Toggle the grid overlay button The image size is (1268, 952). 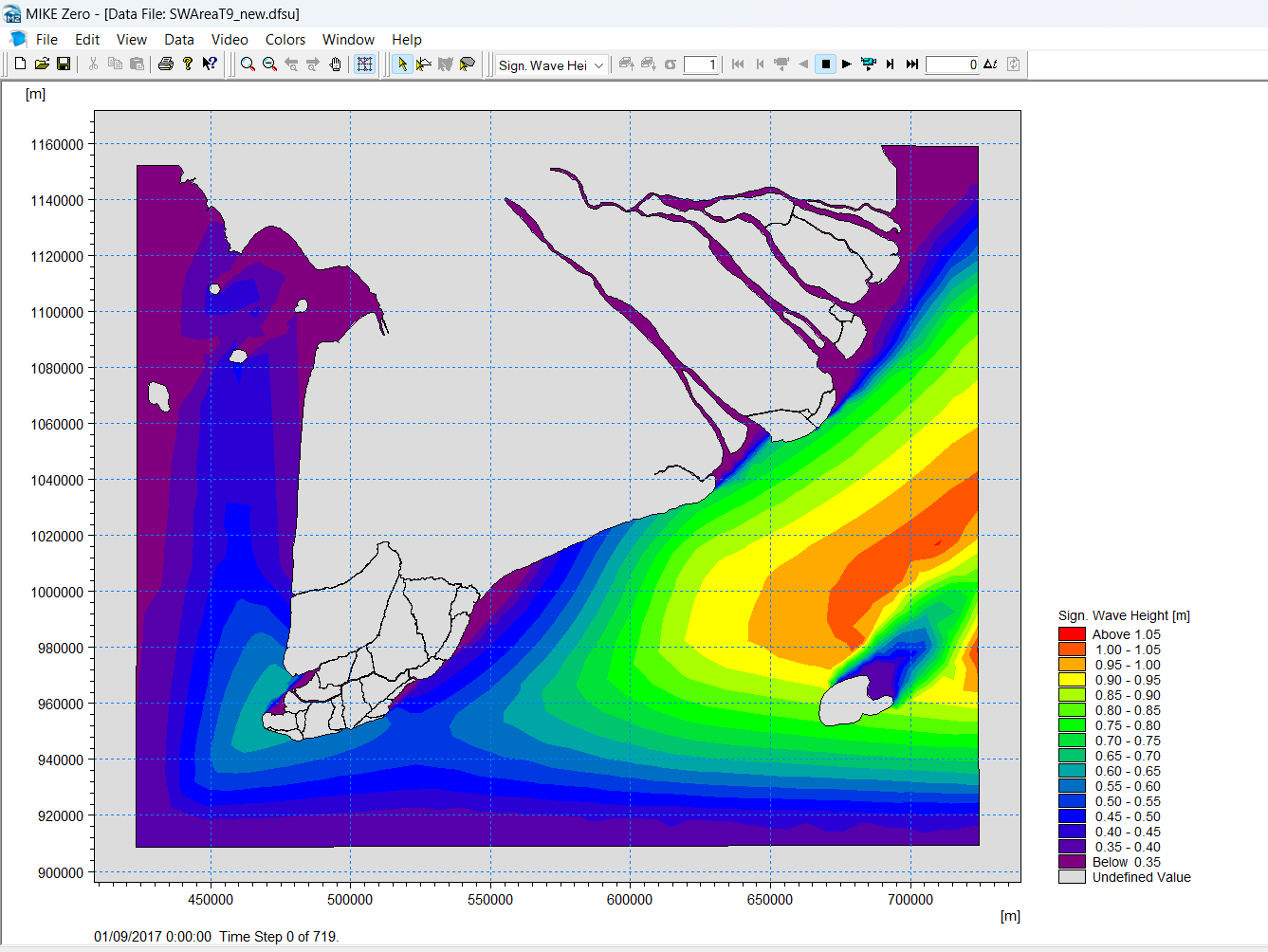click(364, 64)
